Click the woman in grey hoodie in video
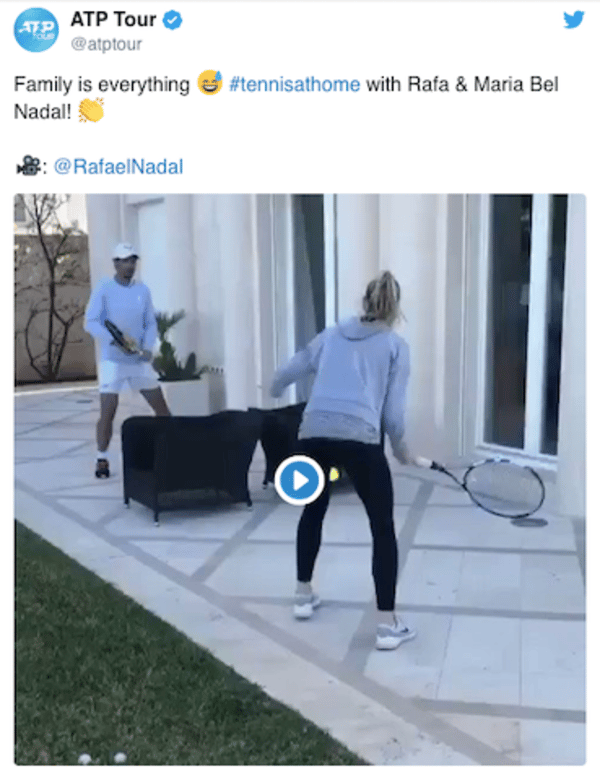 click(349, 458)
